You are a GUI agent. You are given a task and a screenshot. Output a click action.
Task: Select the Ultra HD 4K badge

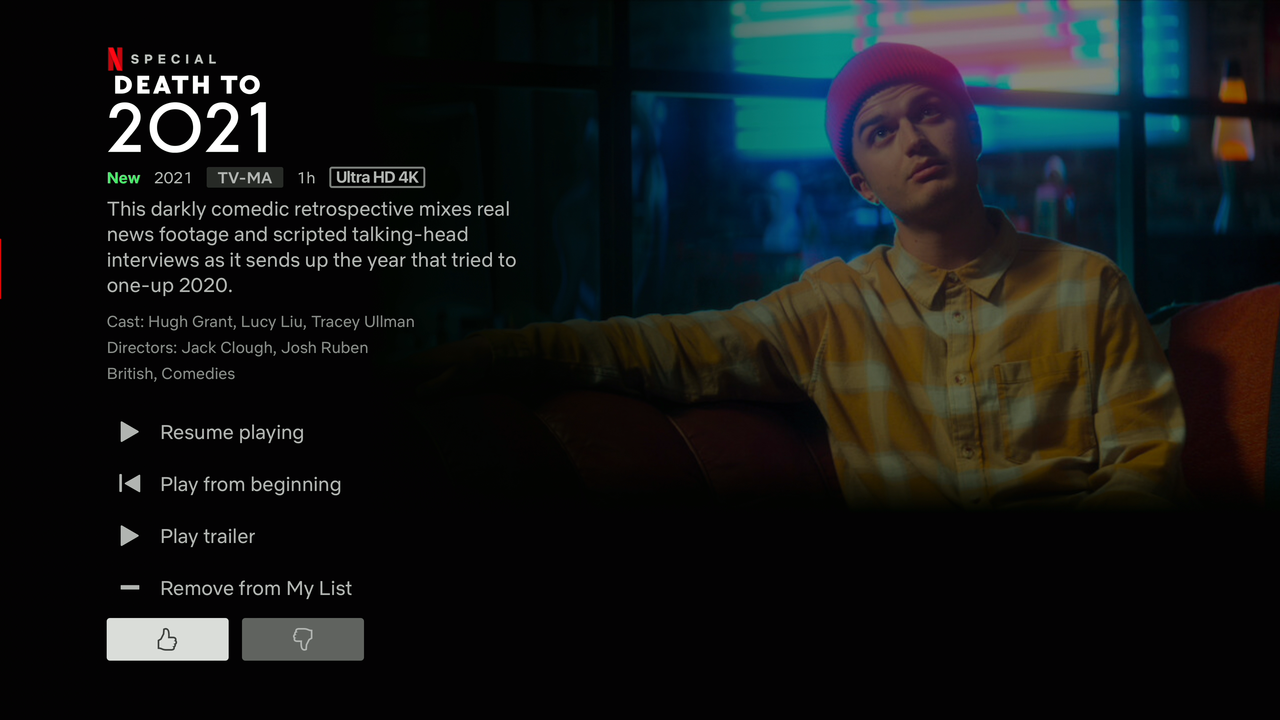(377, 178)
